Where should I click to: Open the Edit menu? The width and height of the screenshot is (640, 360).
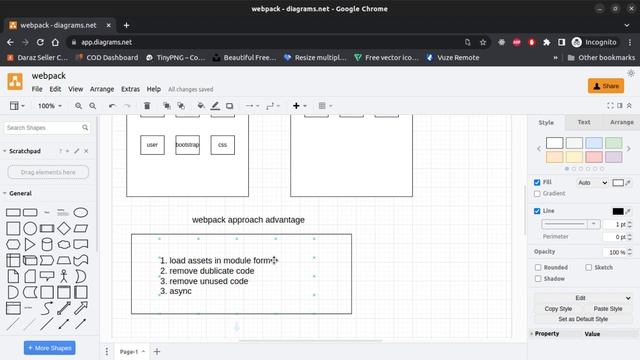(x=55, y=89)
